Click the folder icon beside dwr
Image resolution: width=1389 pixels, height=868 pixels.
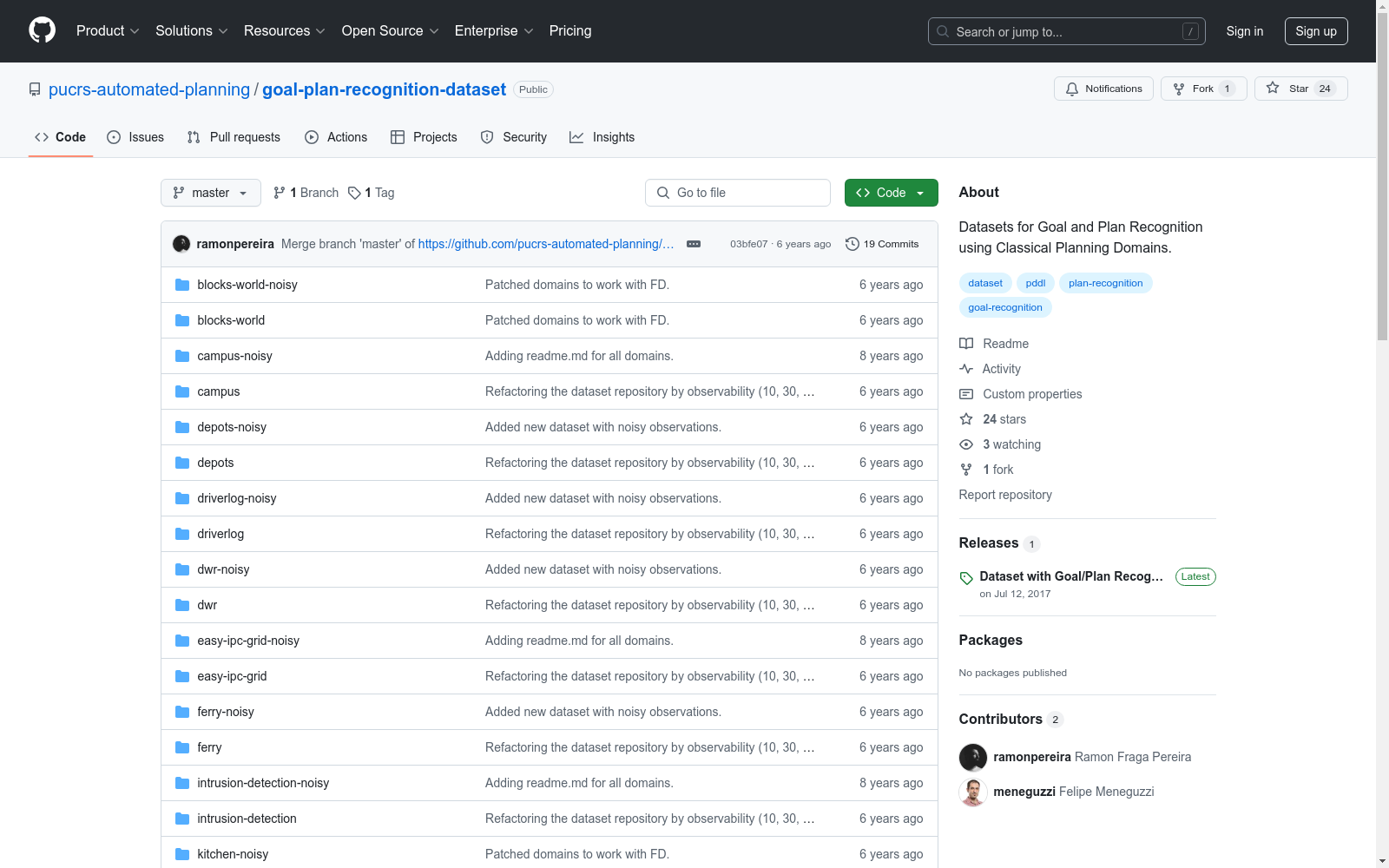182,605
